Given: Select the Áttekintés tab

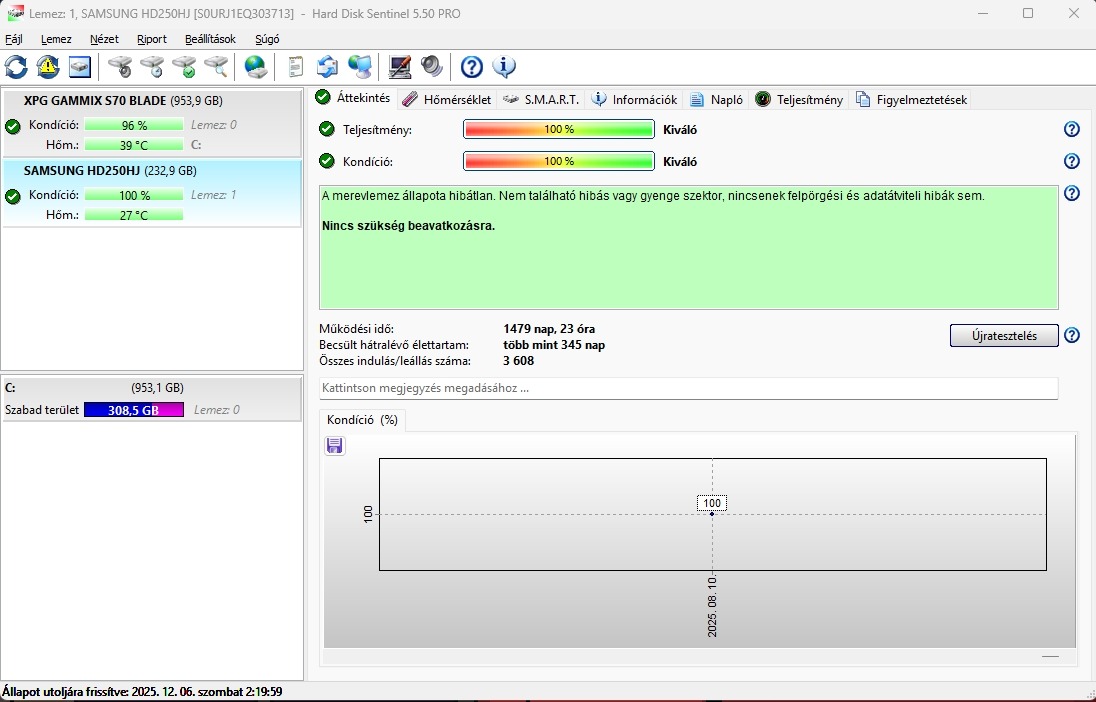Looking at the screenshot, I should click(x=354, y=98).
